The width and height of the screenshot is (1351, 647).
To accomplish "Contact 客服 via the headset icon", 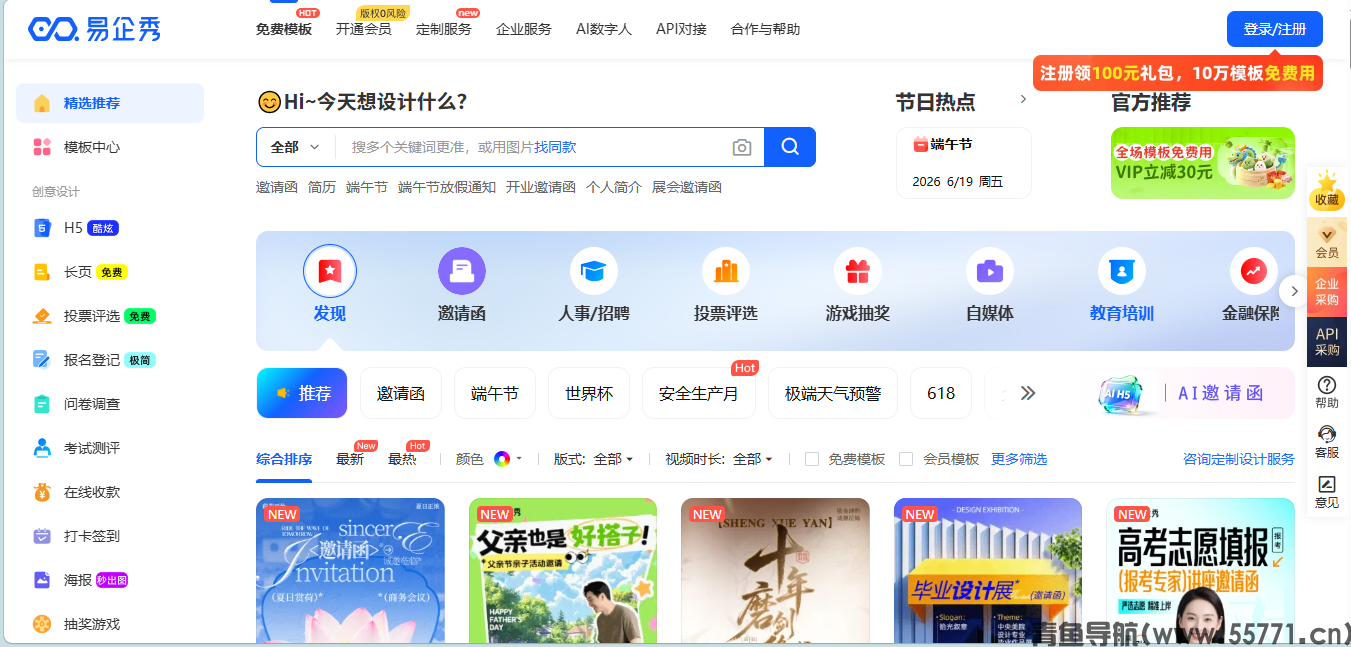I will tap(1327, 434).
